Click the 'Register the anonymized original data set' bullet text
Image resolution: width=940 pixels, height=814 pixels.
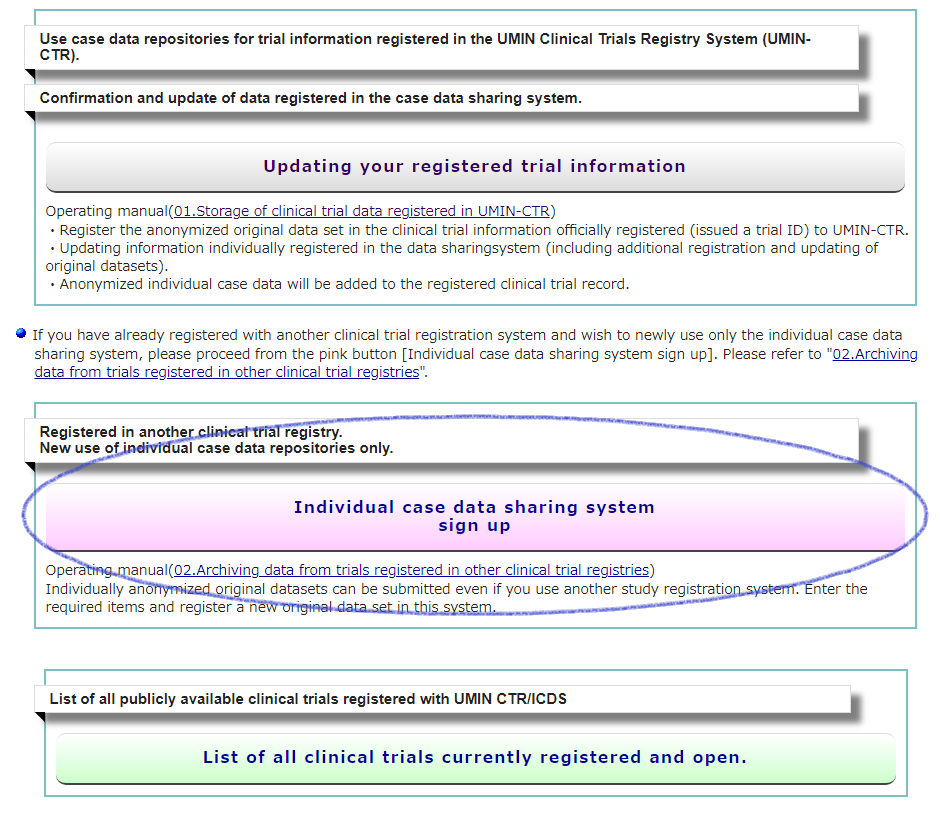coord(480,230)
